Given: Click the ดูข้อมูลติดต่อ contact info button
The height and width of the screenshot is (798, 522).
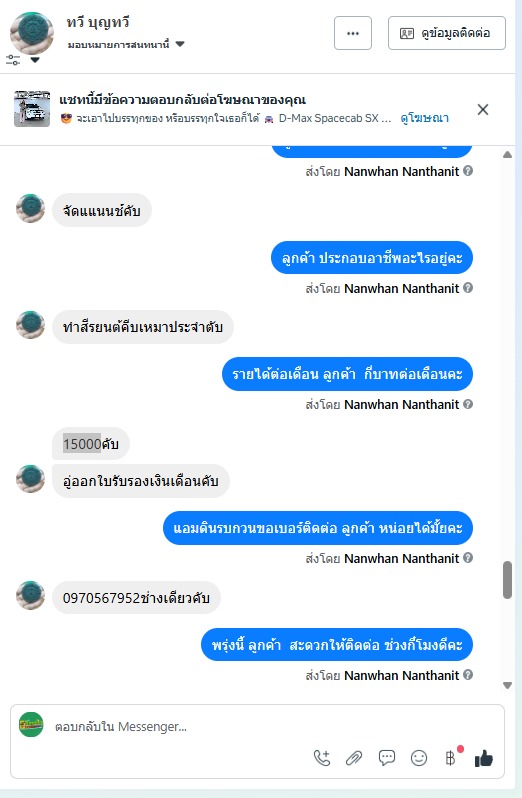Looking at the screenshot, I should click(x=447, y=33).
